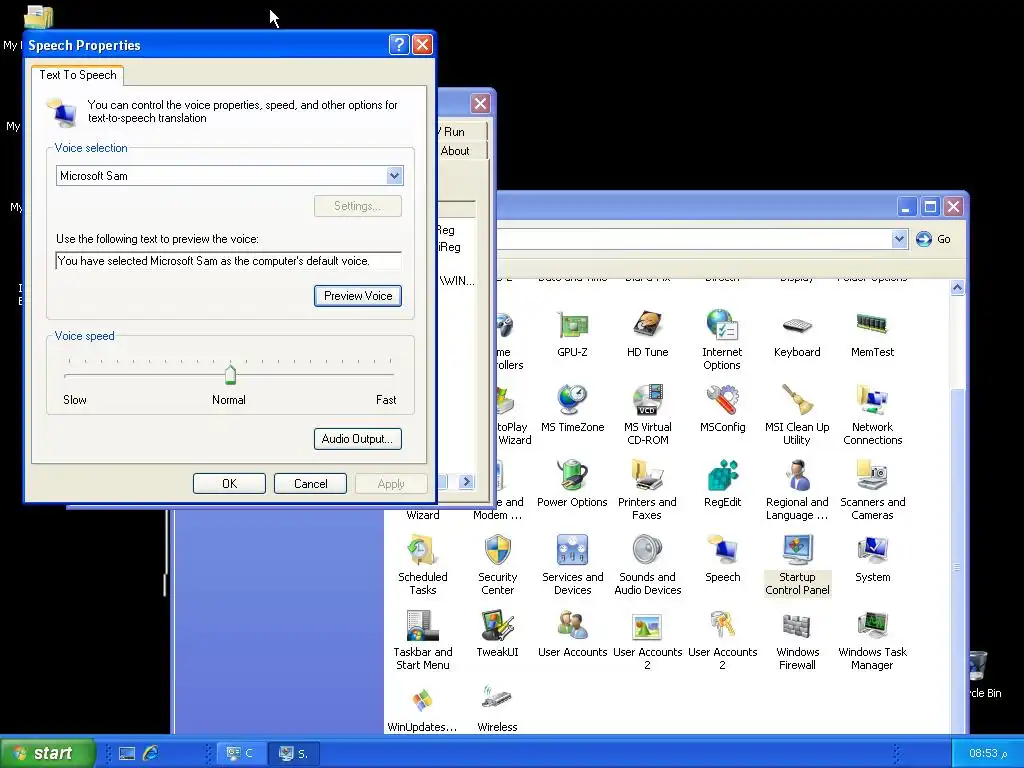
Task: Open the Windows Start menu
Action: coord(47,753)
